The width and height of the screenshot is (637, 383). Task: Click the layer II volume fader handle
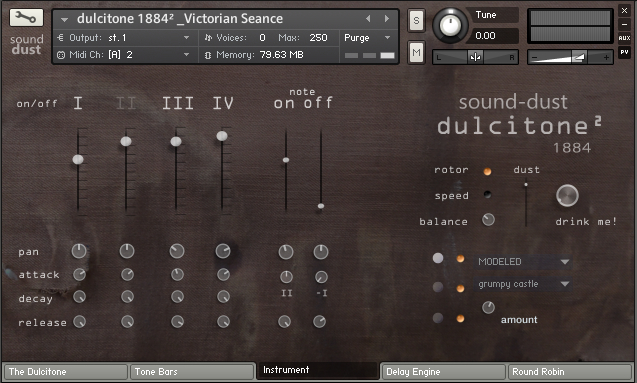[126, 141]
